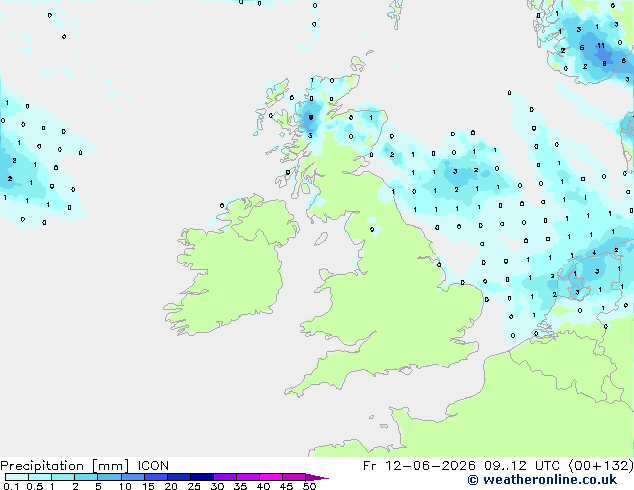The image size is (634, 490).
Task: Click the 'ICON' model name label
Action: 153,466
